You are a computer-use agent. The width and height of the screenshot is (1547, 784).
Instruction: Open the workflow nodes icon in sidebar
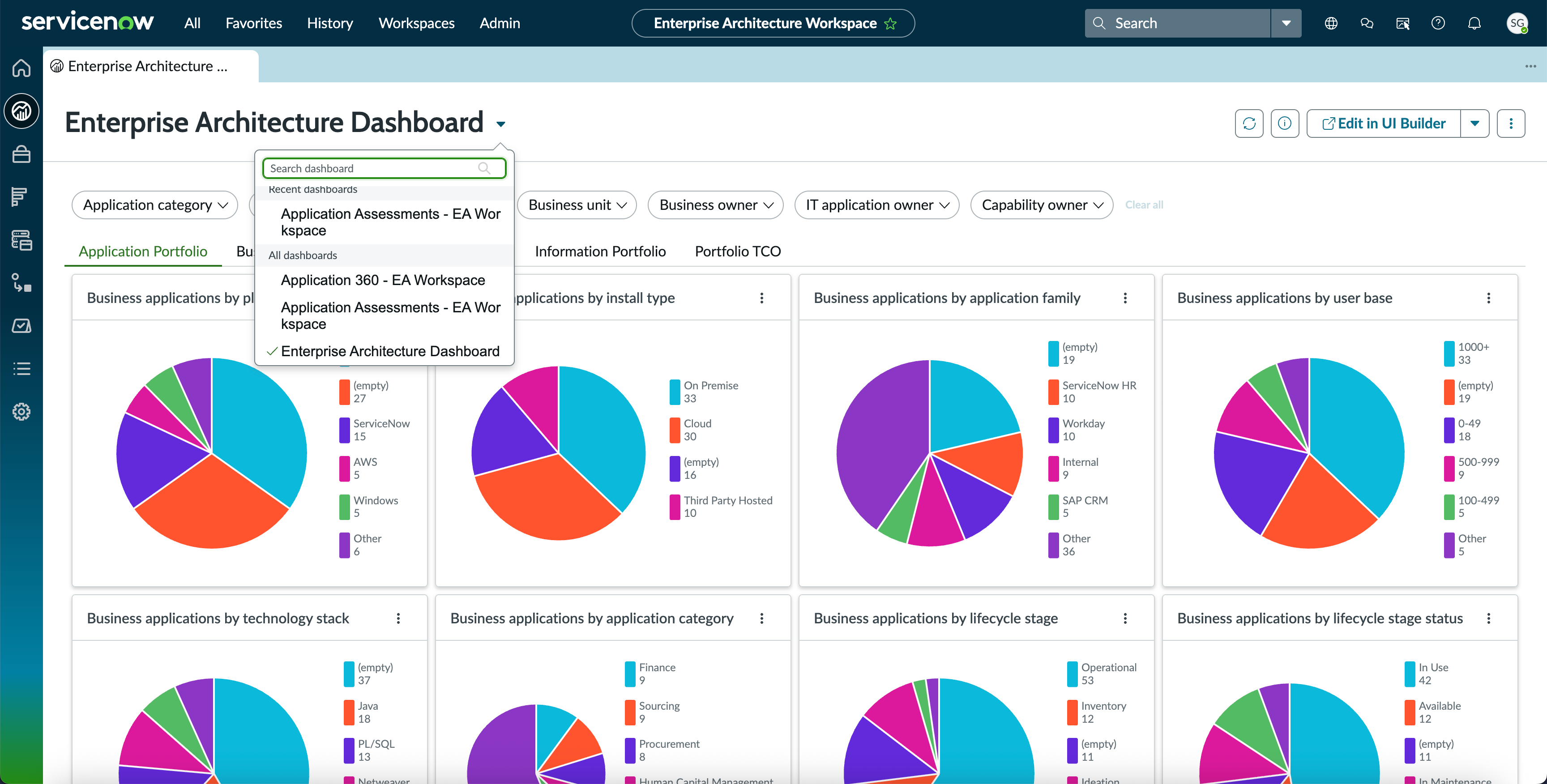point(21,283)
